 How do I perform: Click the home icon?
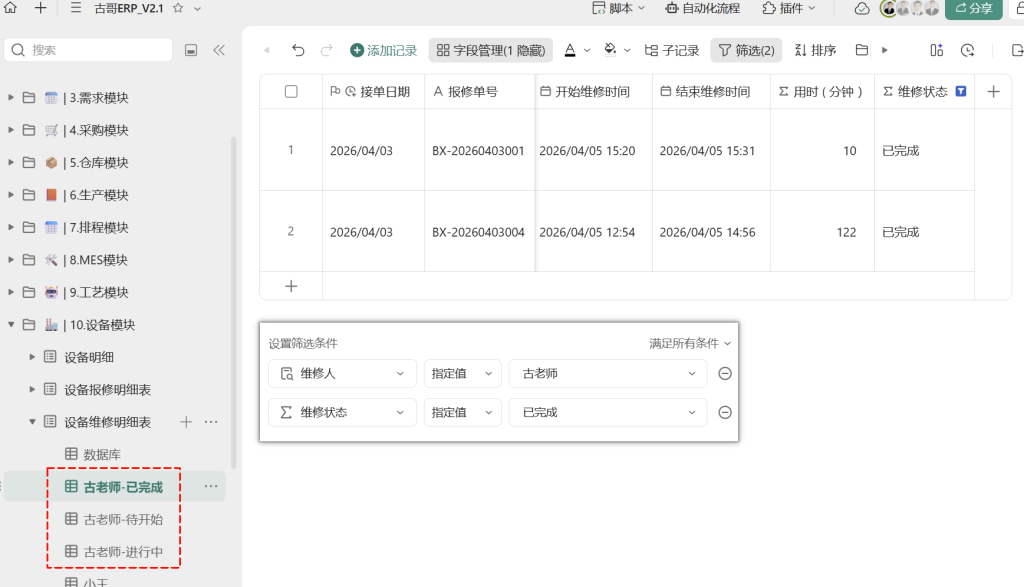click(x=10, y=8)
